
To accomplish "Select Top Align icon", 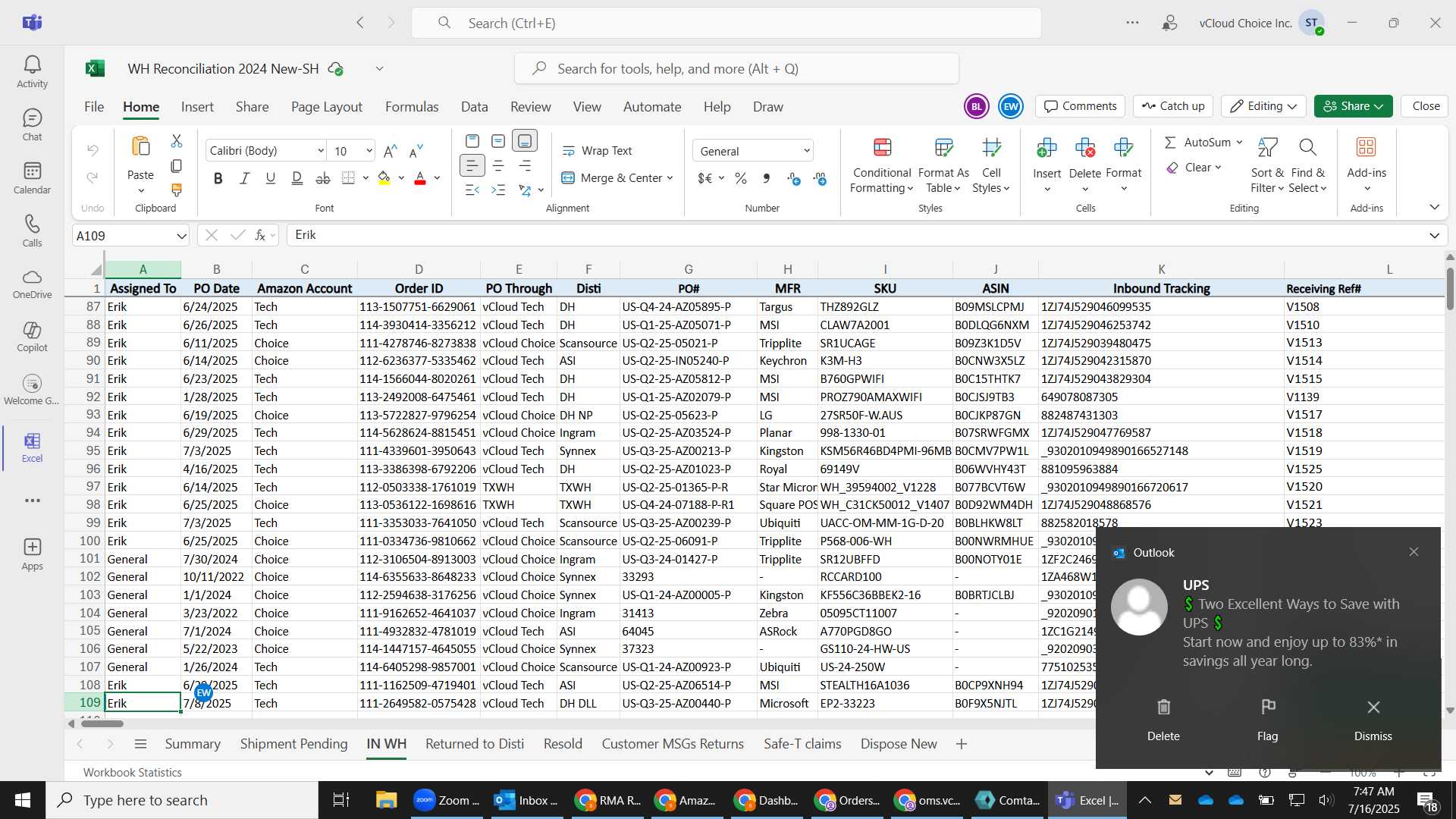I will click(x=472, y=141).
